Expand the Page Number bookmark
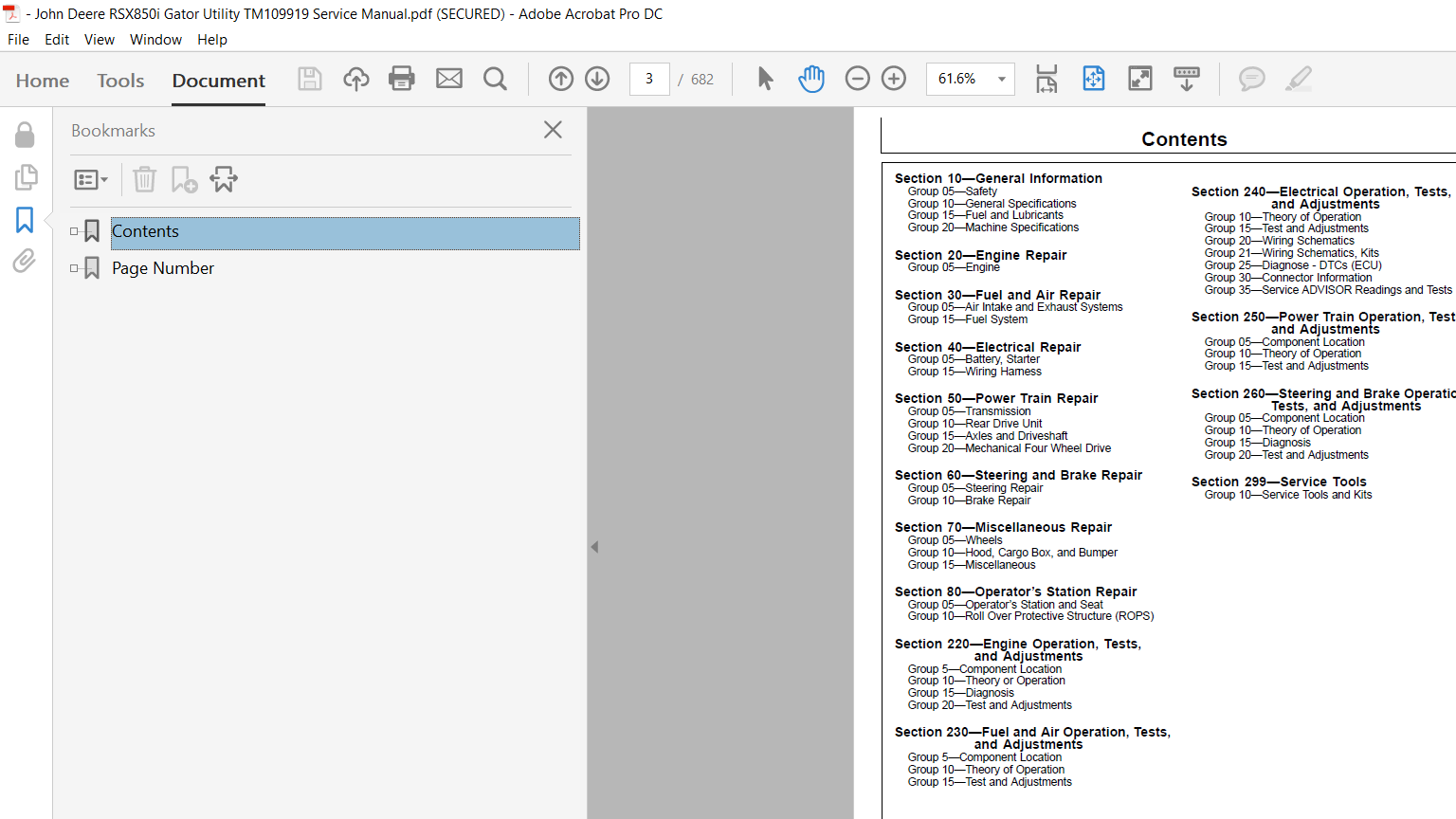This screenshot has width=1456, height=819. pyautogui.click(x=74, y=268)
